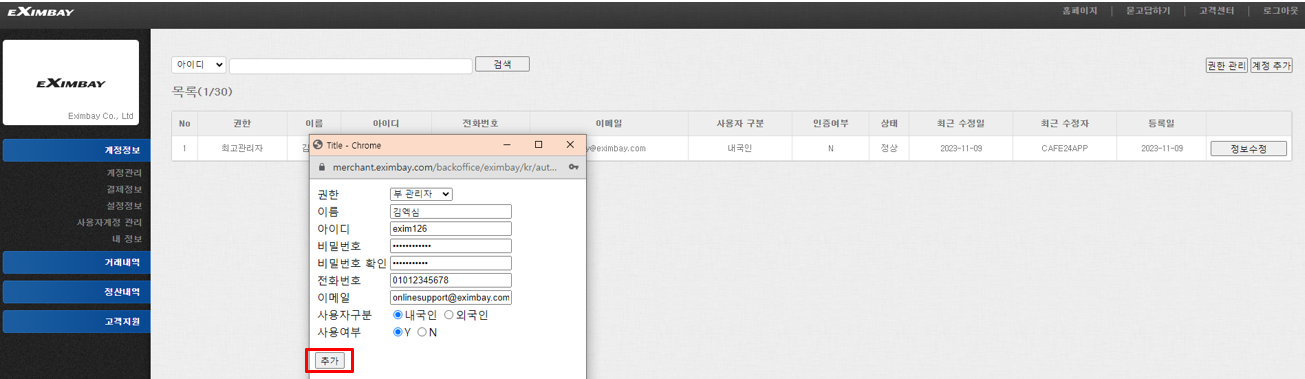
Task: Click the 정상 status cell
Action: click(x=889, y=148)
